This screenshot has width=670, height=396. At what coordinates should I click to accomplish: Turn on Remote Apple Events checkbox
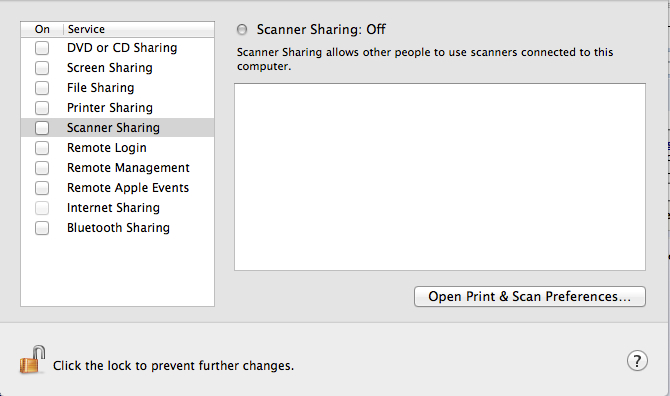coord(42,188)
